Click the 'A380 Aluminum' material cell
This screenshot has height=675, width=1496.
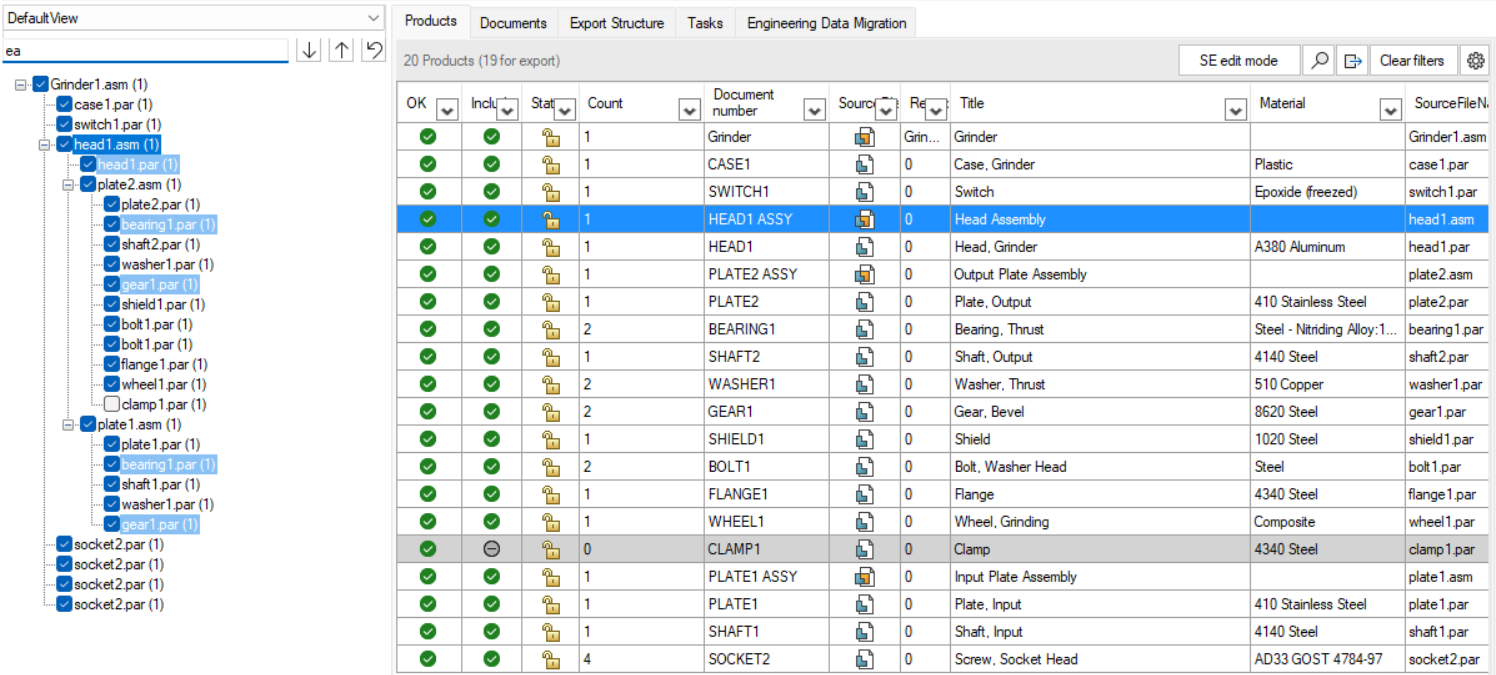click(x=1326, y=247)
